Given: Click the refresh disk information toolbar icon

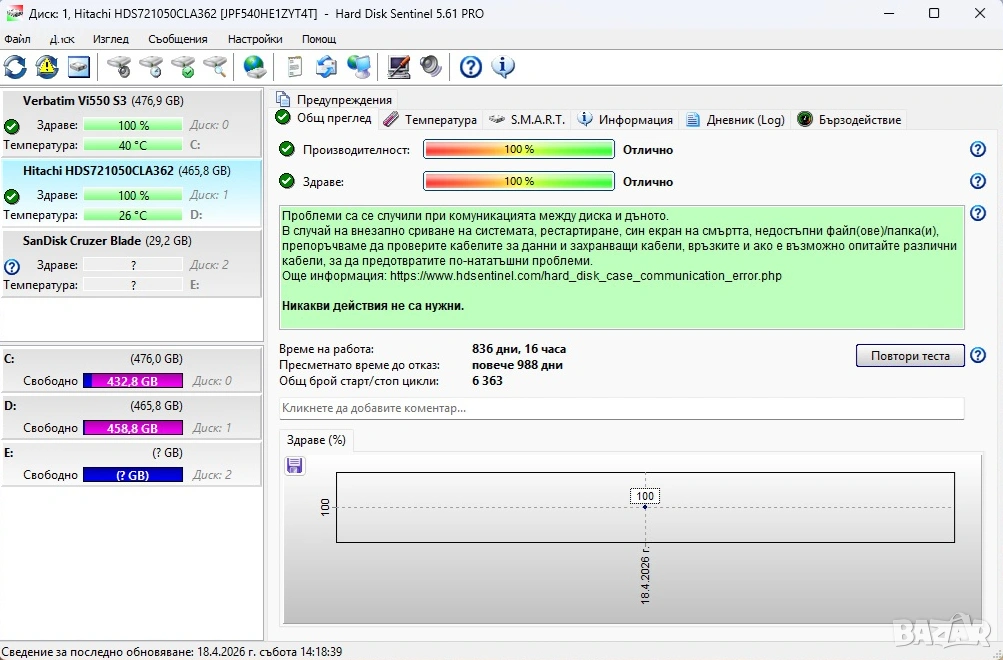Looking at the screenshot, I should (15, 67).
